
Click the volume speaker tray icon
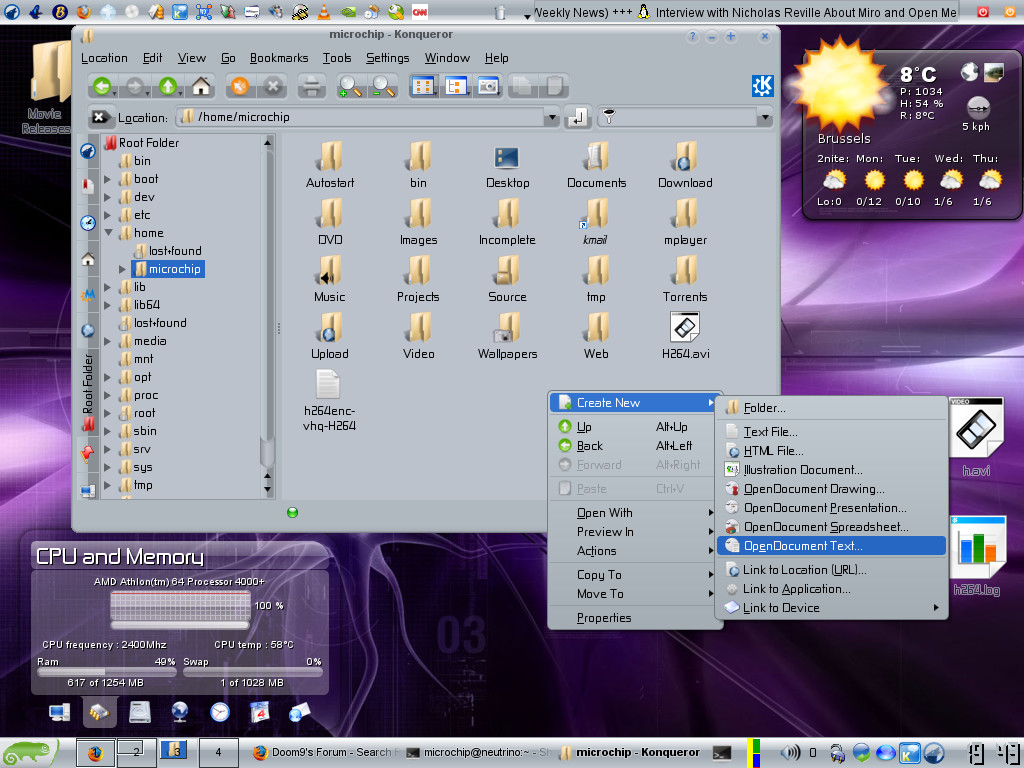pos(791,752)
